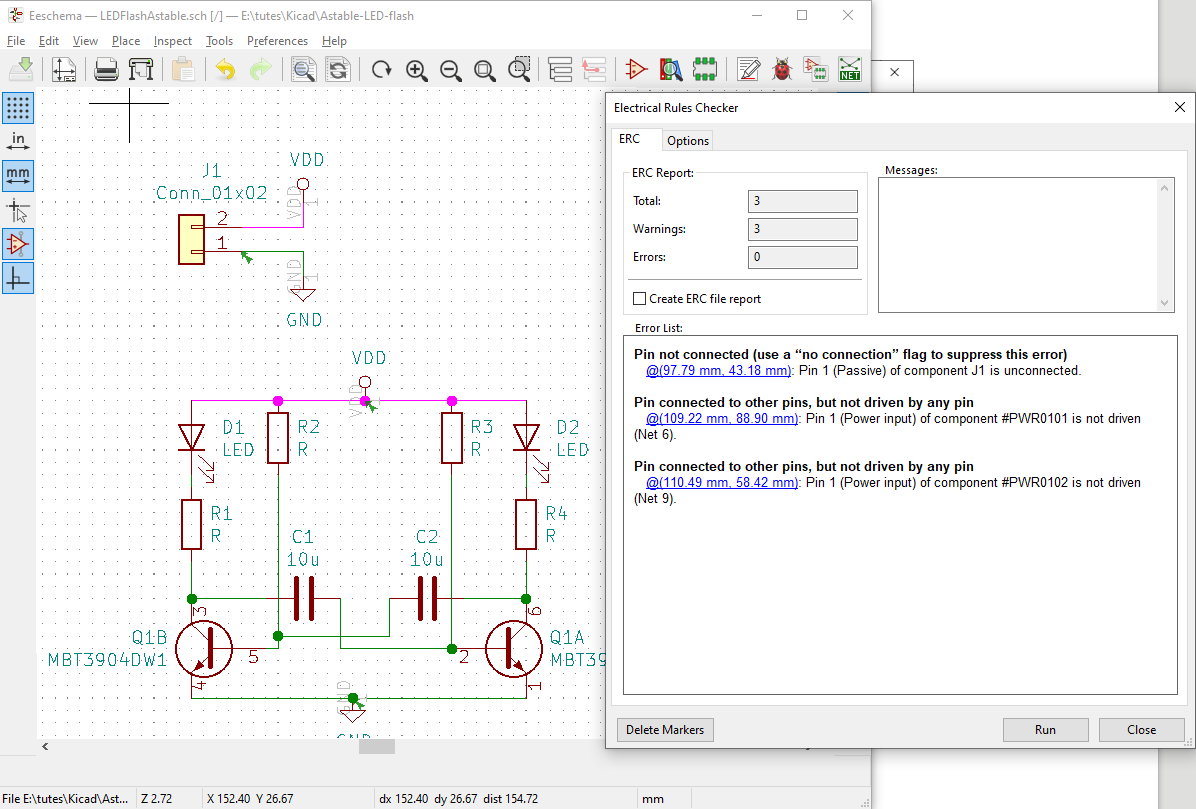
Task: Open the Plot schematic tool
Action: [x=141, y=70]
